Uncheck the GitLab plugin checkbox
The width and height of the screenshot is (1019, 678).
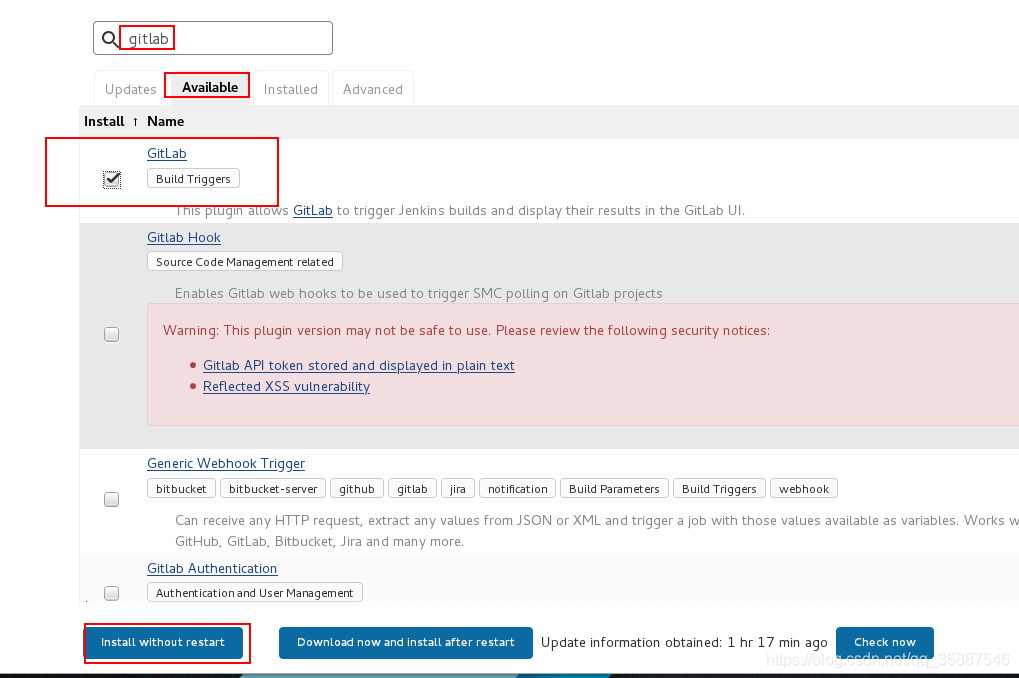click(112, 179)
